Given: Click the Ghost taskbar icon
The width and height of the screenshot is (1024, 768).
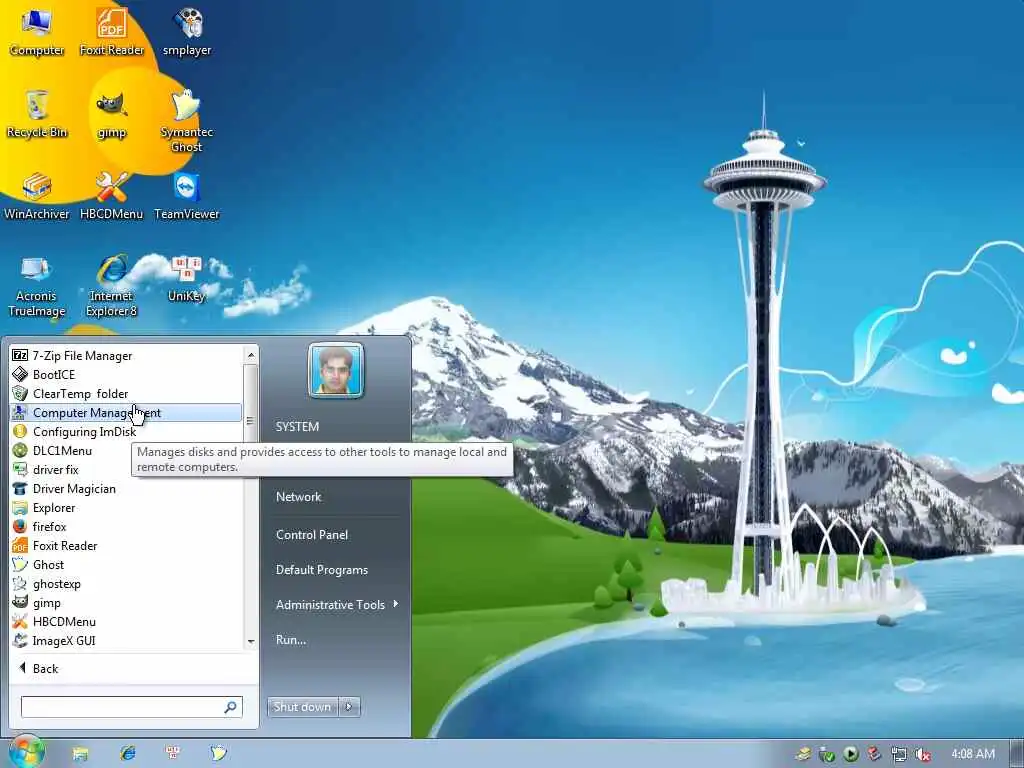Looking at the screenshot, I should pos(218,754).
